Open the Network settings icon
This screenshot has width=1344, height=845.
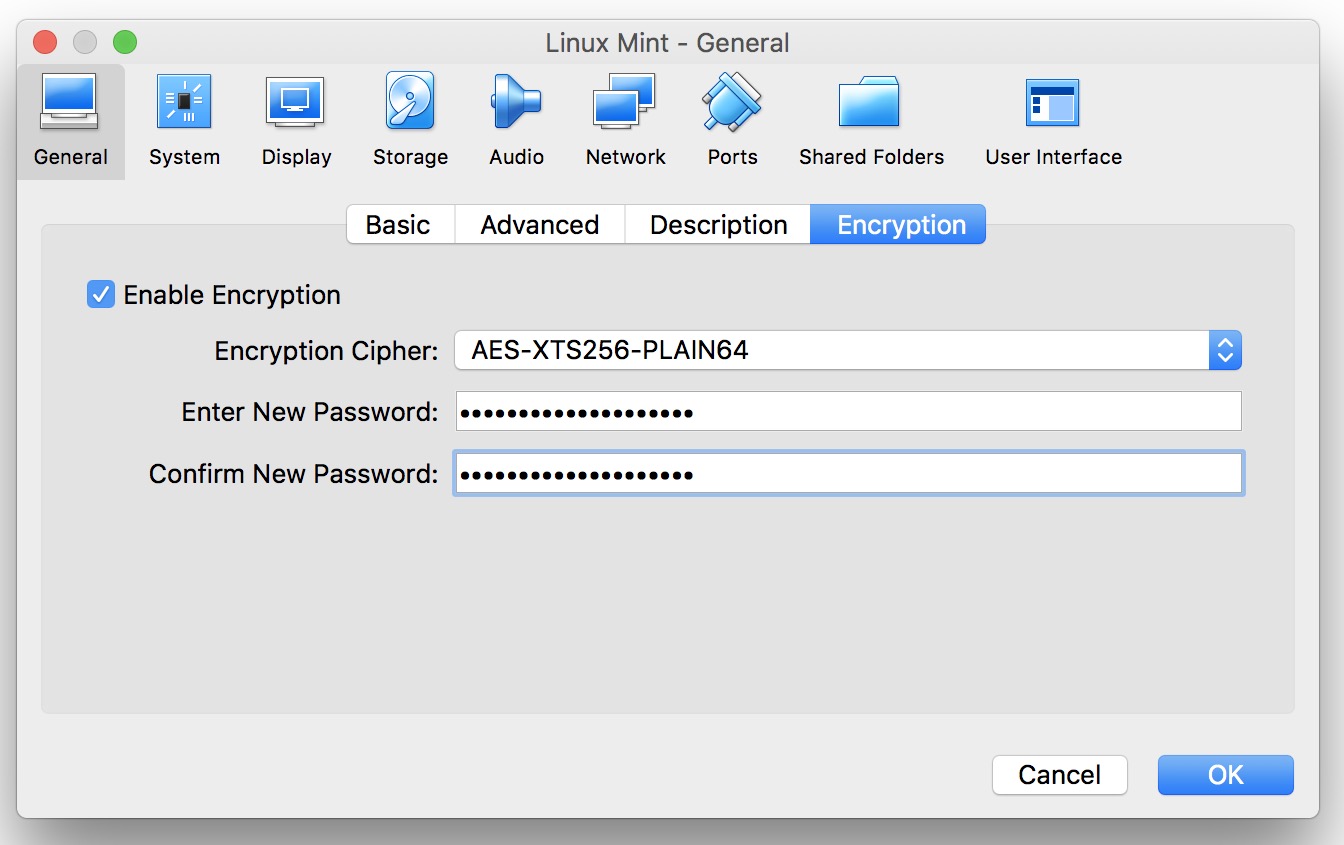coord(625,103)
